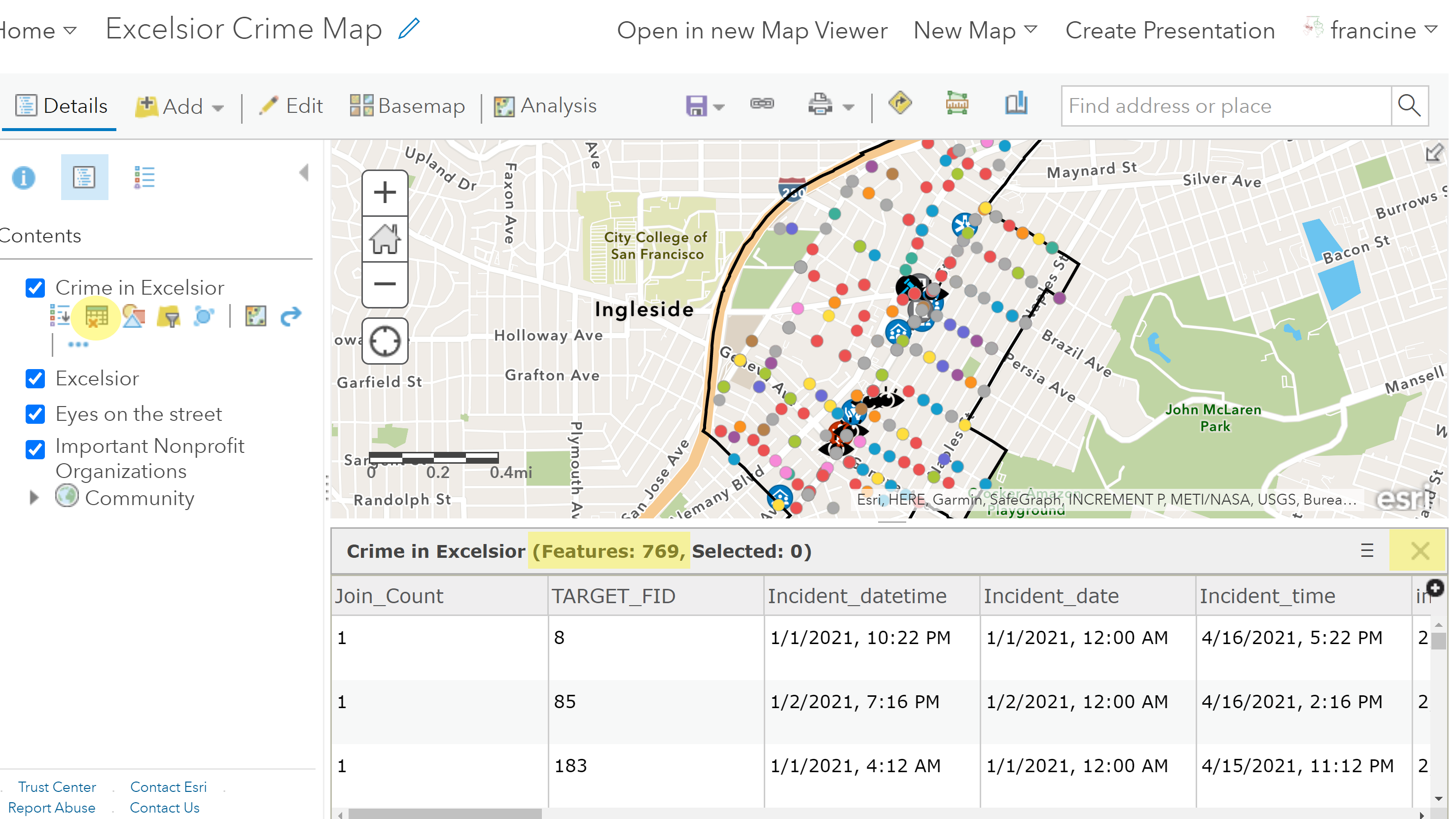Open the Measure tool in the toolbar
Screen dimensions: 1456x819
957,104
